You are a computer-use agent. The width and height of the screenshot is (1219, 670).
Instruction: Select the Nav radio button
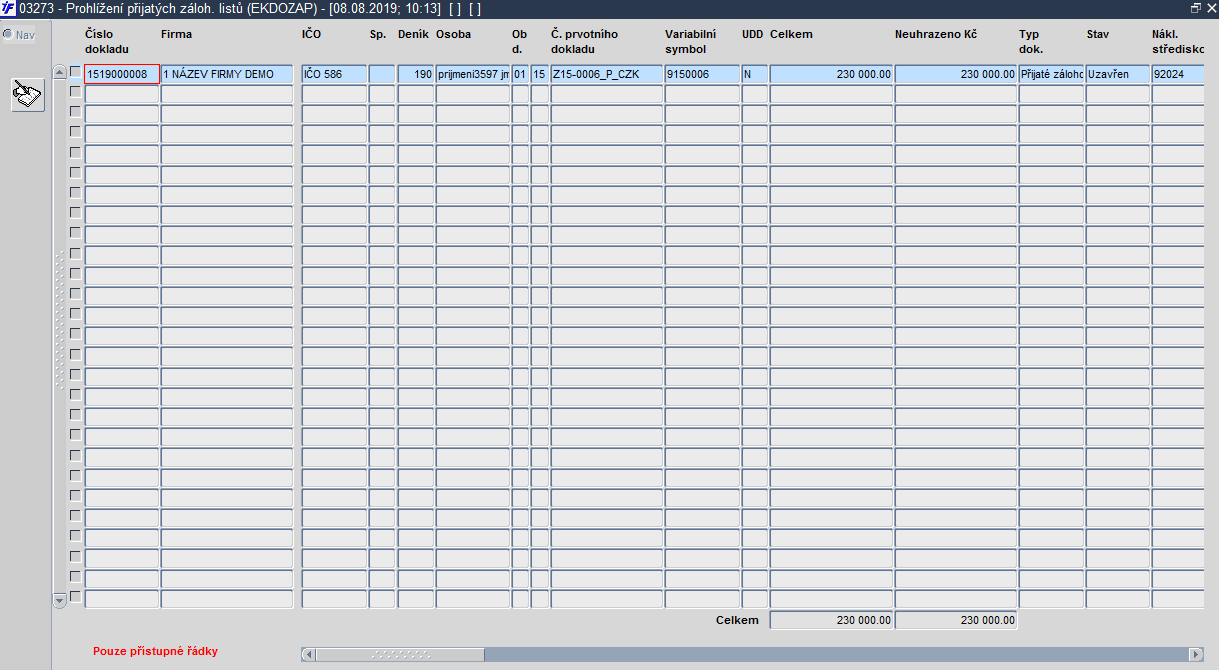pyautogui.click(x=8, y=34)
